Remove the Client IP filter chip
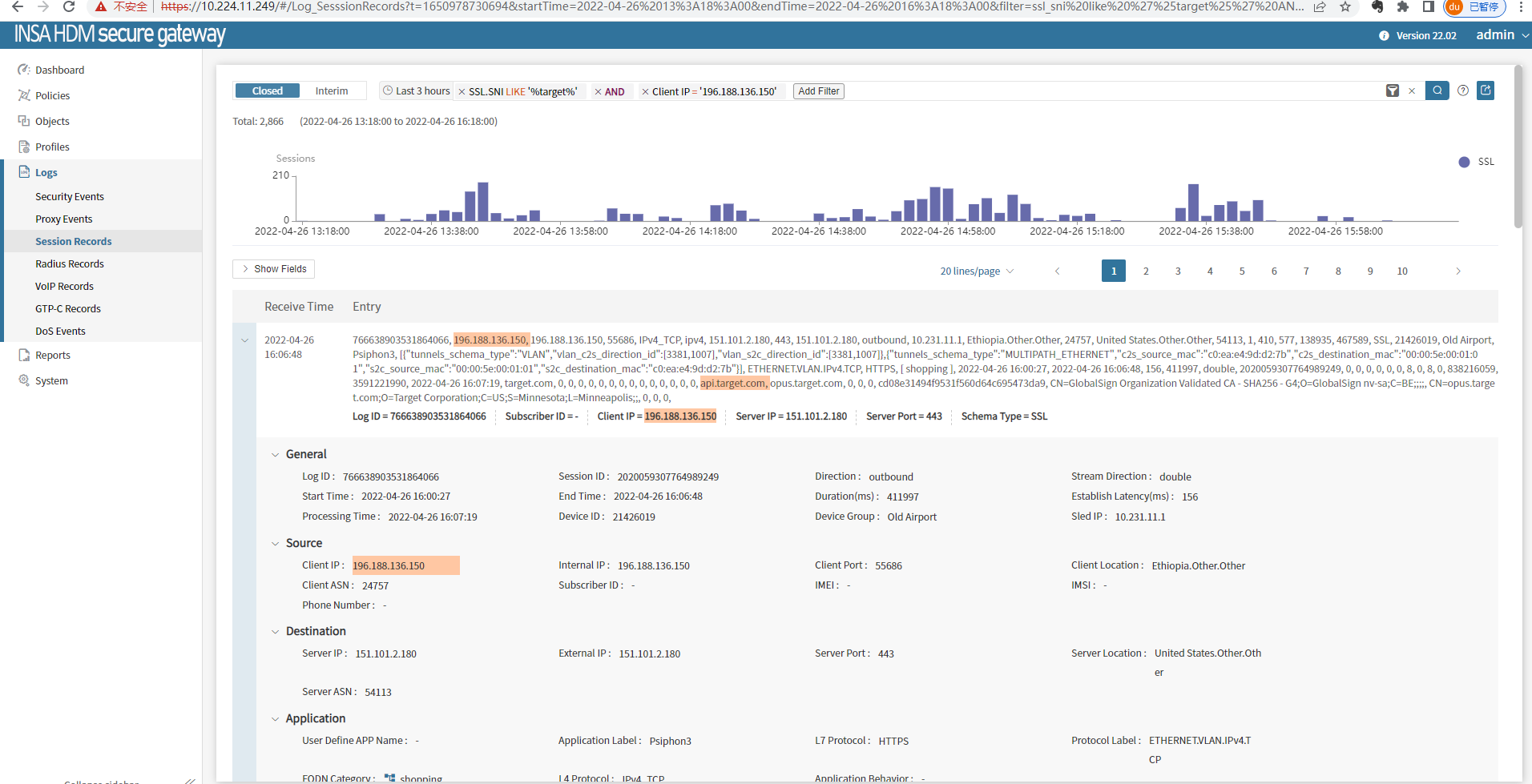Screen dimensions: 1532x784 (x=645, y=92)
